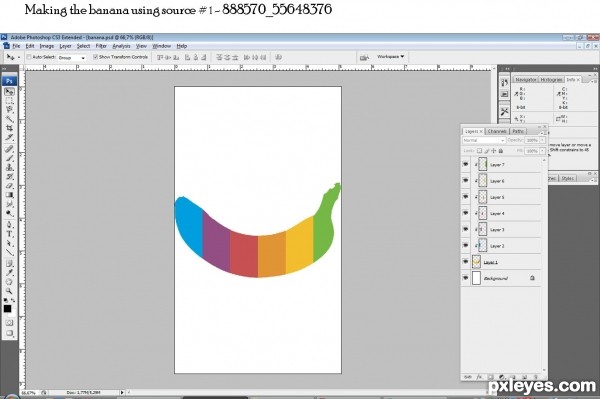This screenshot has height=399, width=600.
Task: Select the Path Selection tool
Action: pos(9,243)
